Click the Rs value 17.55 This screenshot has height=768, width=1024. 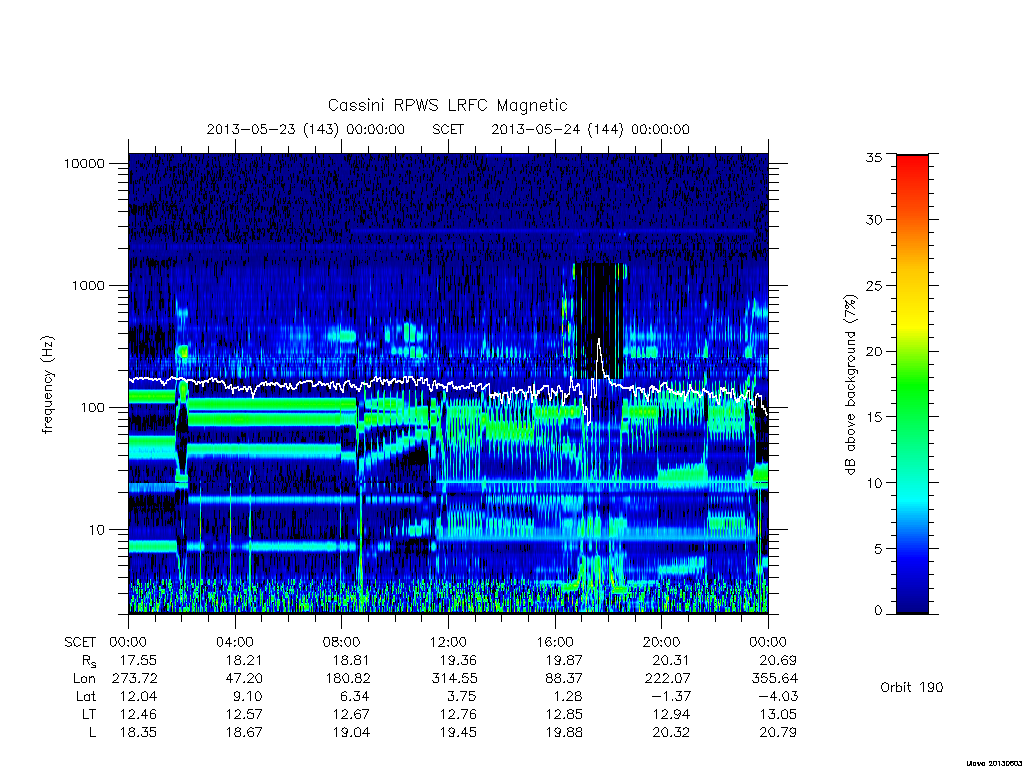[138, 661]
